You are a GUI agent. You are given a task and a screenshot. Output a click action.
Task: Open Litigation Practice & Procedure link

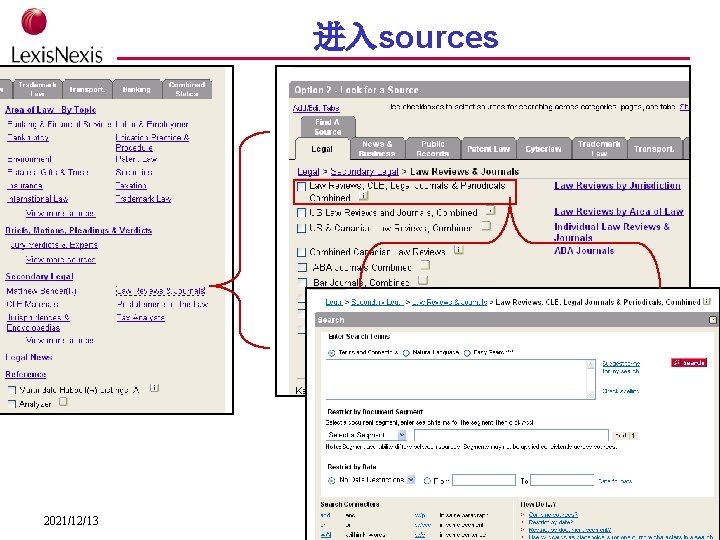click(152, 142)
